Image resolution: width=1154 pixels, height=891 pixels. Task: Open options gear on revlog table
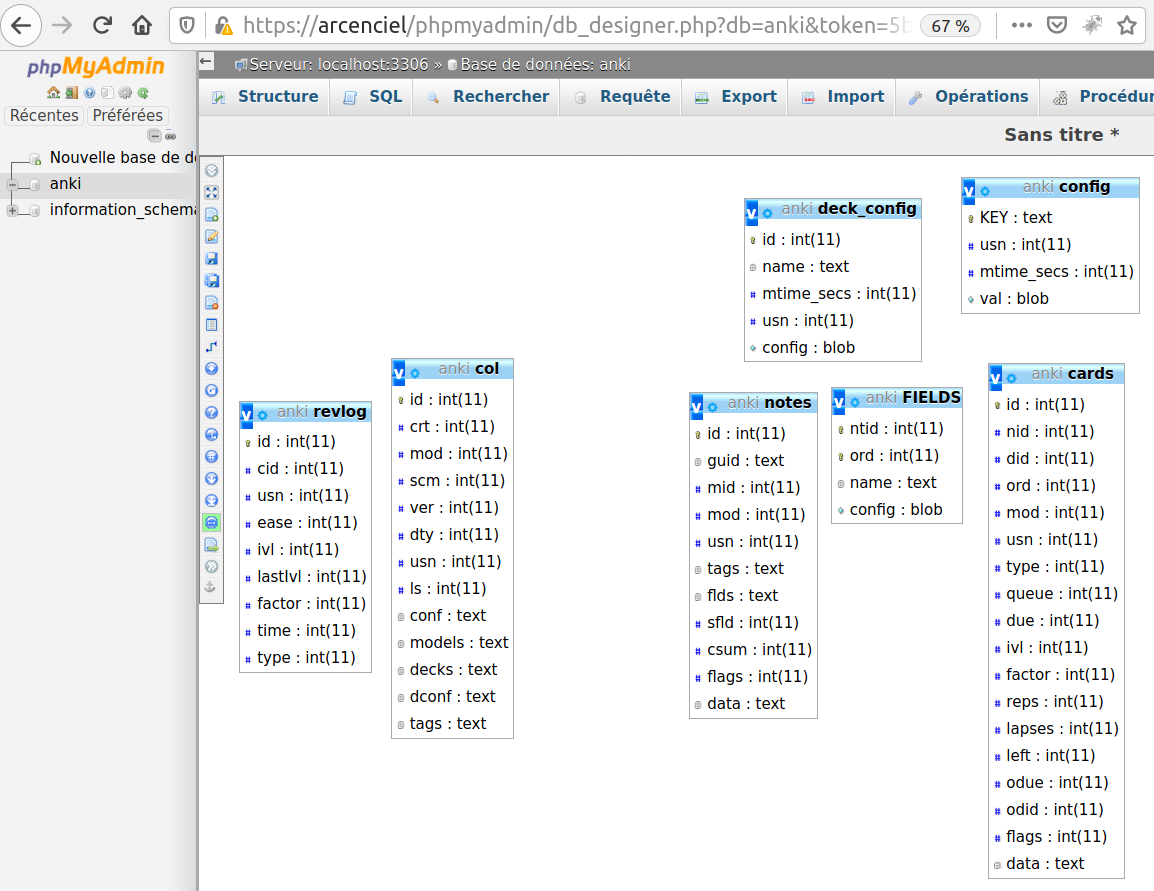(x=263, y=416)
